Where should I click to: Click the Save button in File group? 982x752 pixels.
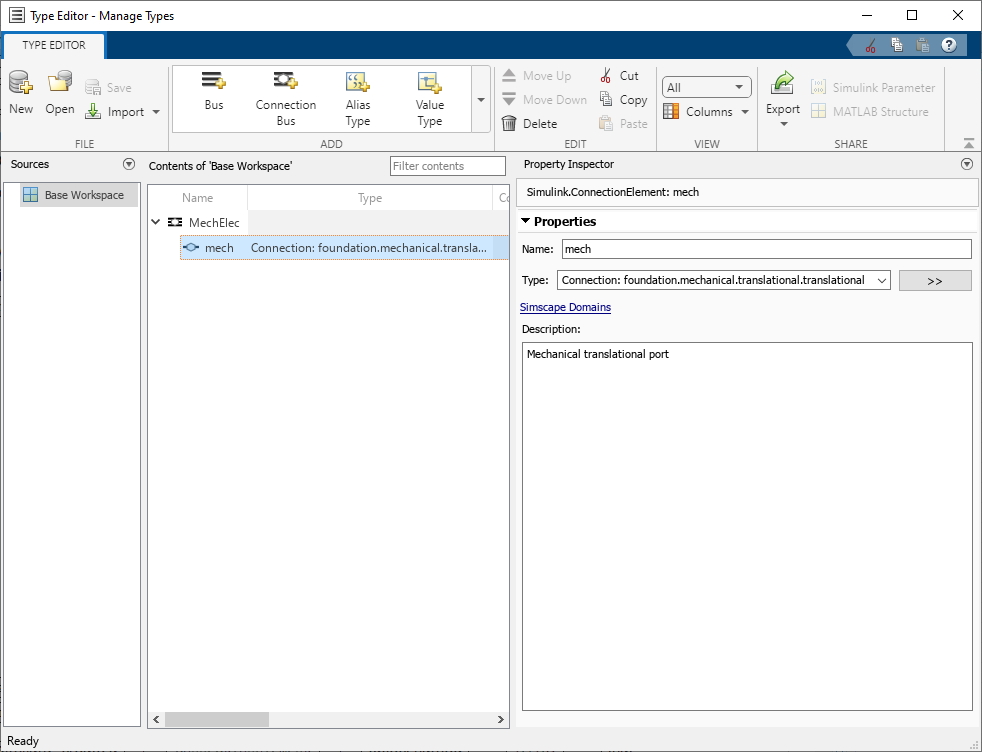[x=108, y=88]
